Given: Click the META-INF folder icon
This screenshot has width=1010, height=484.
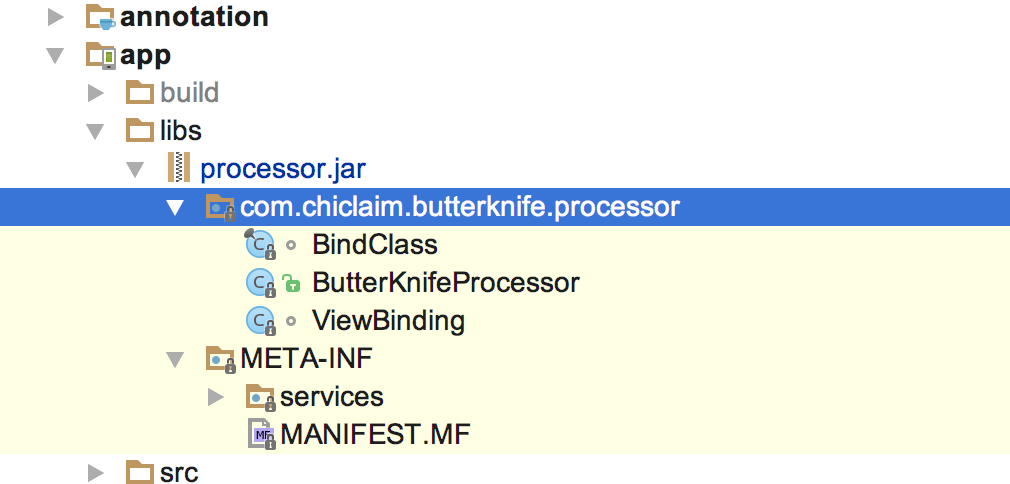Looking at the screenshot, I should (219, 359).
